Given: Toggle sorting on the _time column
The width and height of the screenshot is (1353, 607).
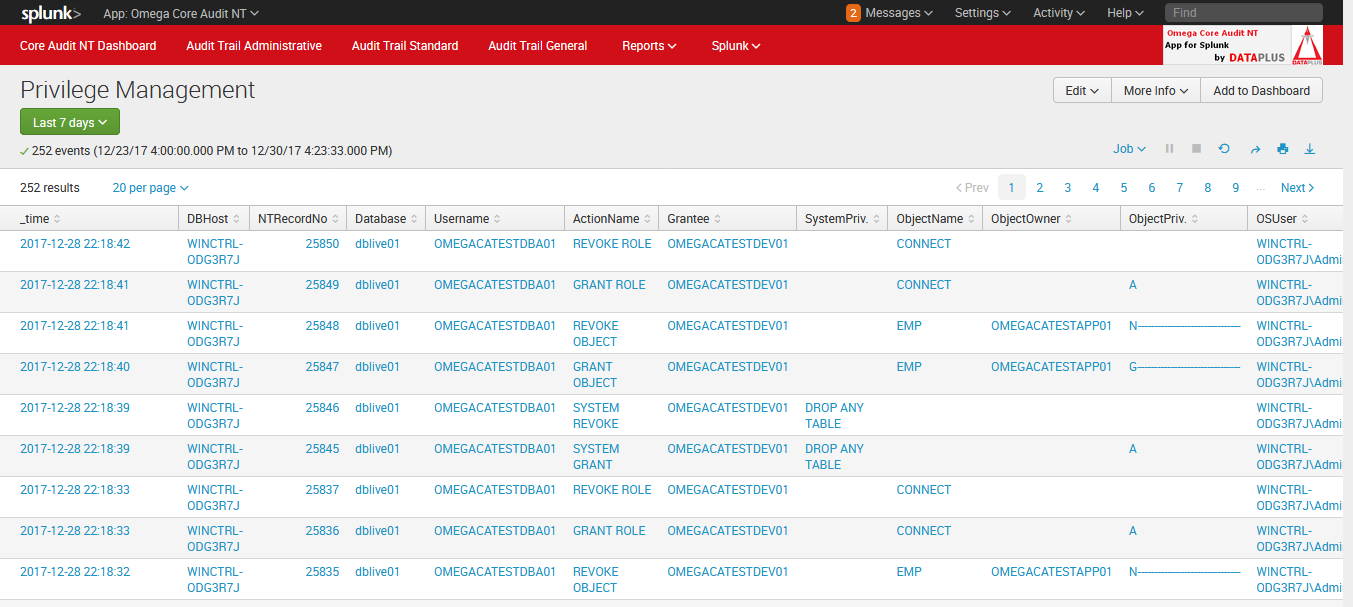Looking at the screenshot, I should (x=37, y=218).
